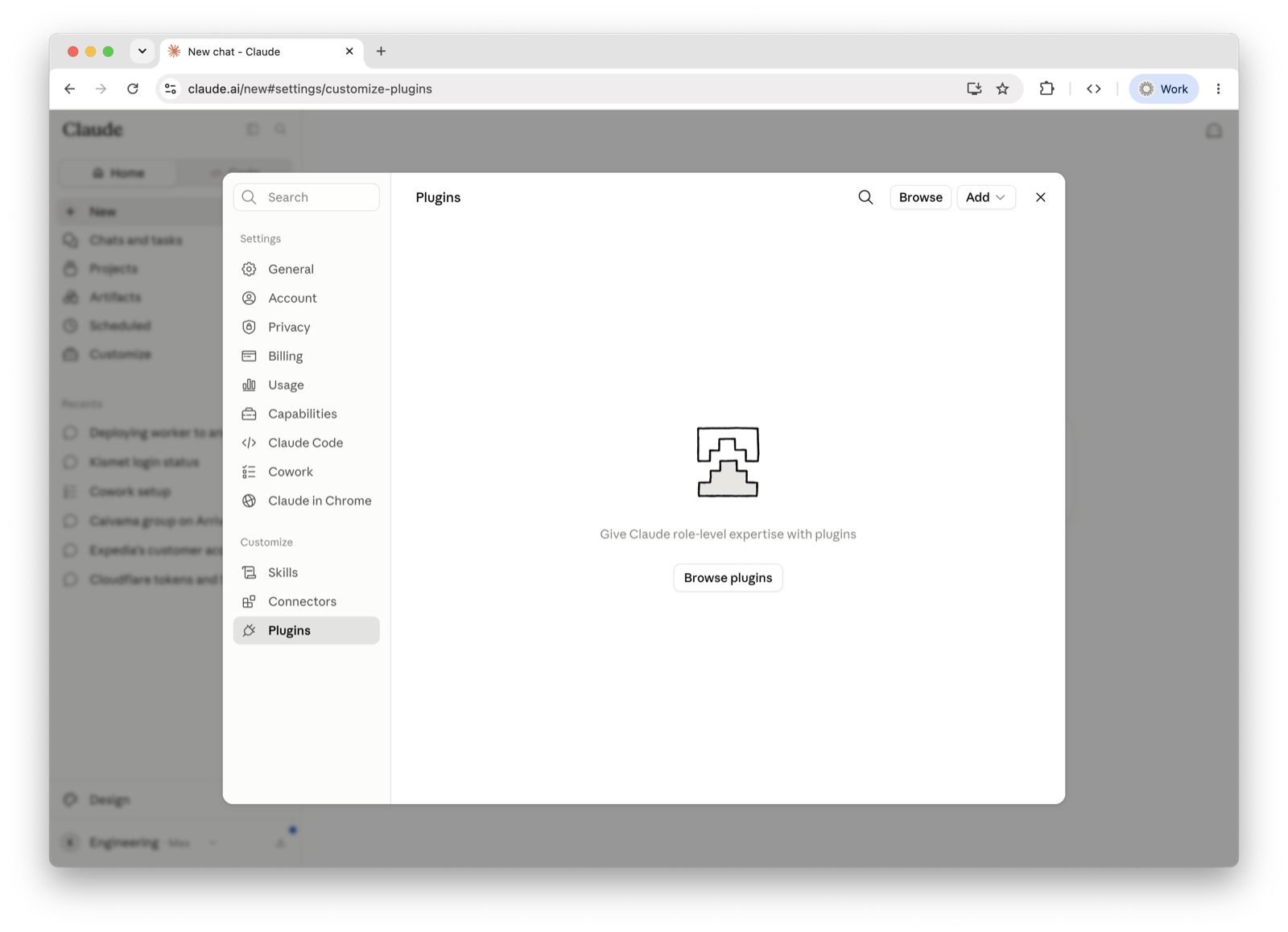Close the settings dialog
This screenshot has width=1288, height=932.
[1040, 197]
